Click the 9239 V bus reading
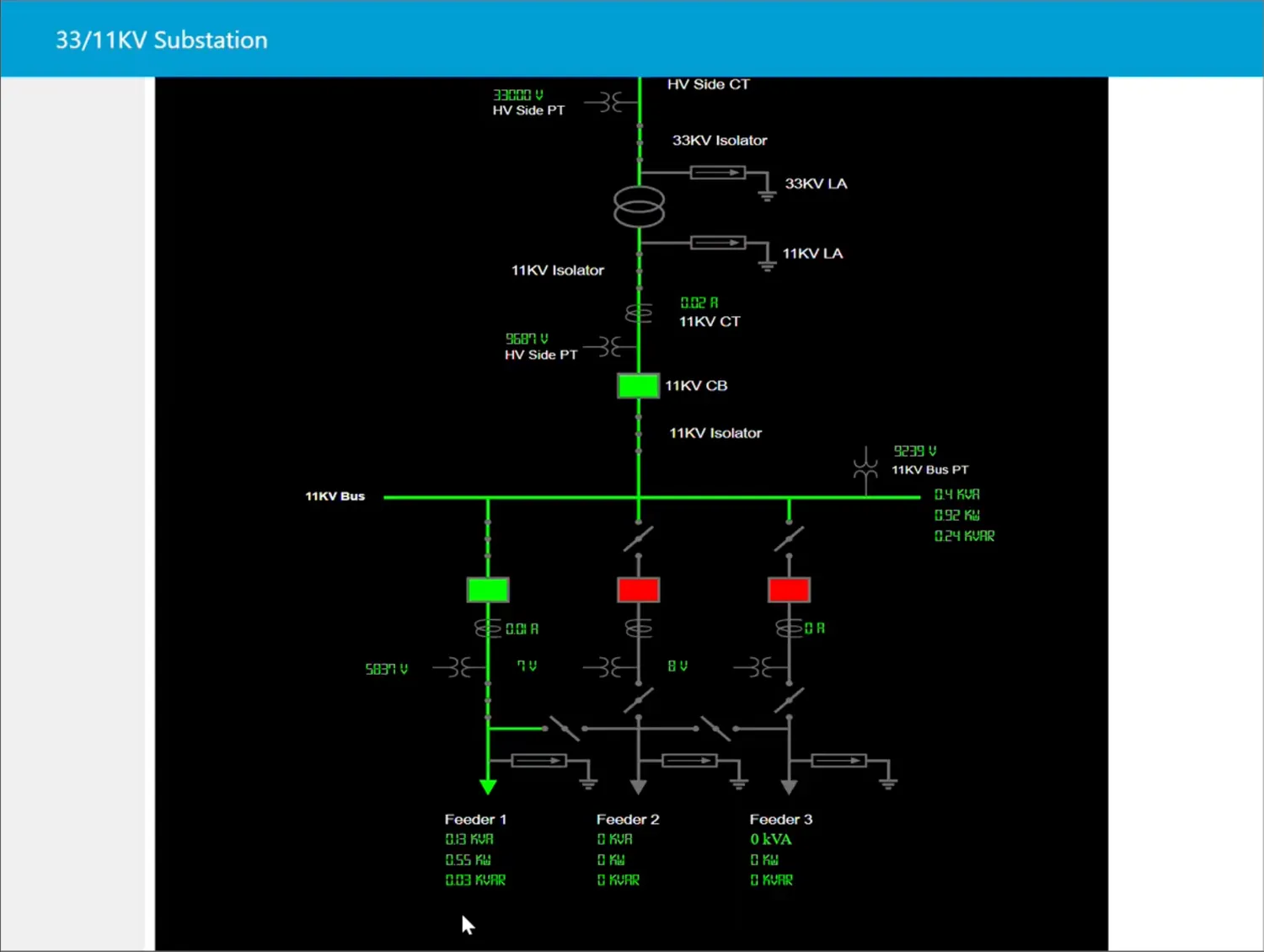This screenshot has width=1264, height=952. [915, 452]
